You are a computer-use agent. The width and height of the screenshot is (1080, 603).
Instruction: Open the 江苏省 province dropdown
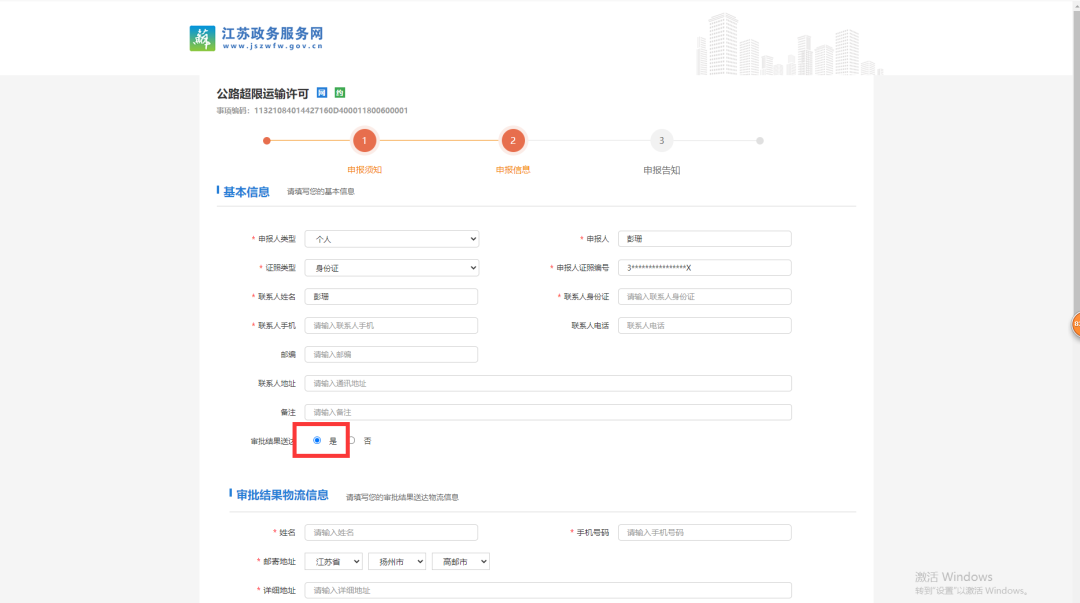333,561
